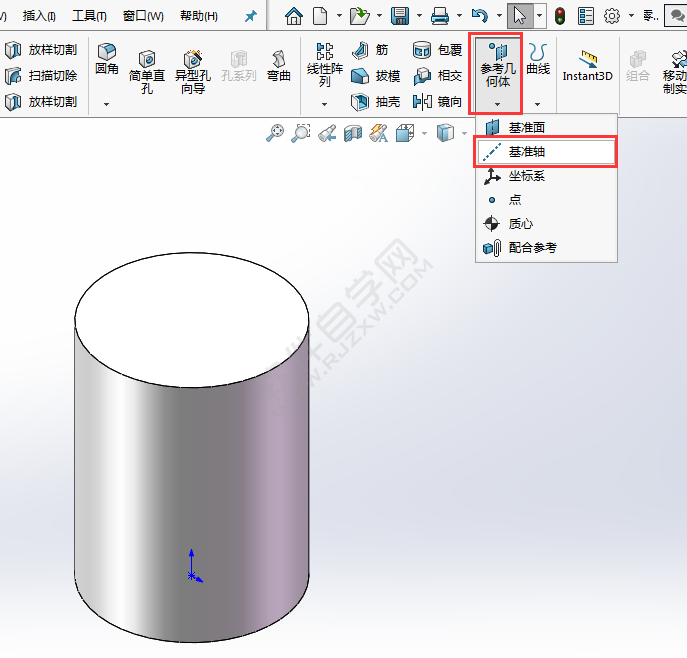Click Previous View icon
Screen dimensions: 687x658
point(327,133)
